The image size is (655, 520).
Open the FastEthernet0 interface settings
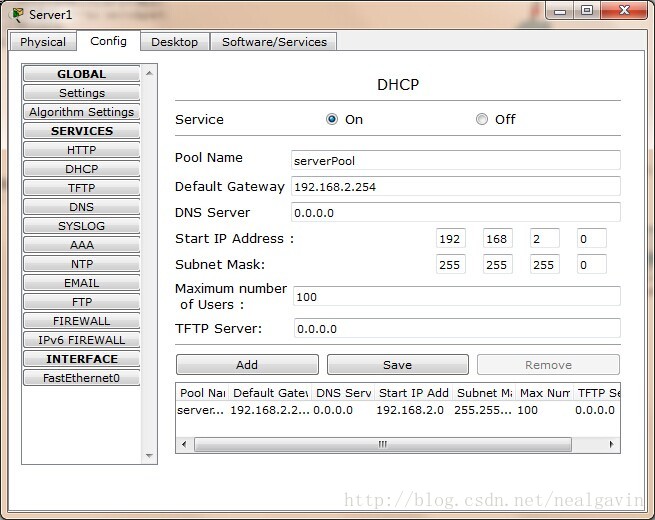[81, 378]
